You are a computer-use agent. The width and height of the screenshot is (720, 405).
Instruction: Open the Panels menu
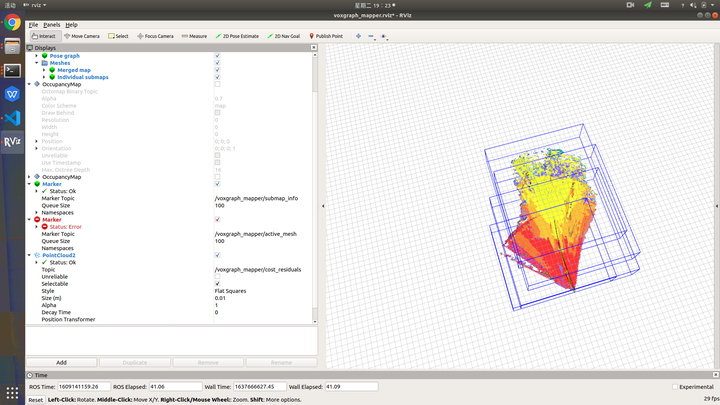[51, 24]
